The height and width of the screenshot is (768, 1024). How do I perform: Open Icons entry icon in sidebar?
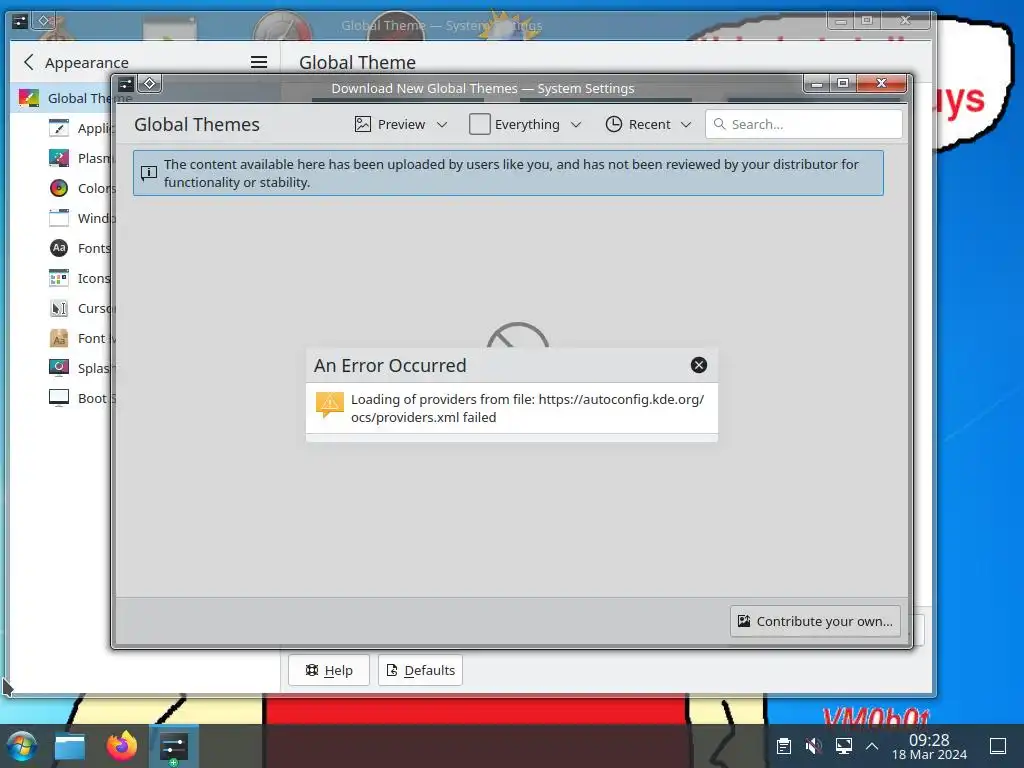click(59, 278)
